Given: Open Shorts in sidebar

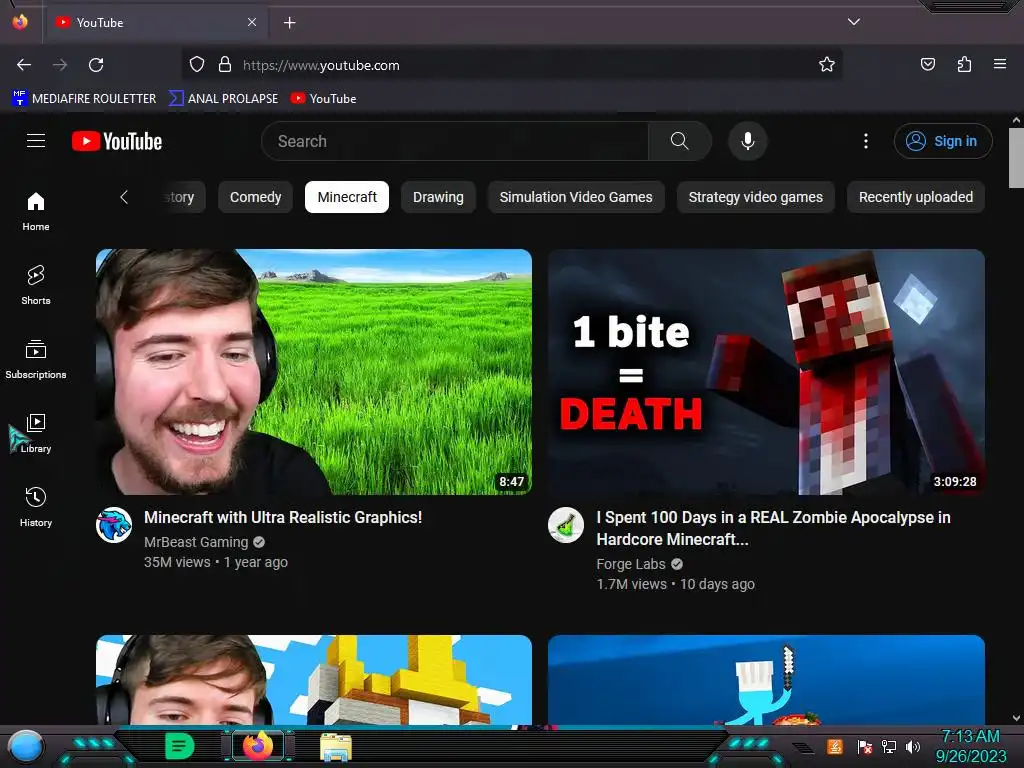Looking at the screenshot, I should pyautogui.click(x=36, y=285).
